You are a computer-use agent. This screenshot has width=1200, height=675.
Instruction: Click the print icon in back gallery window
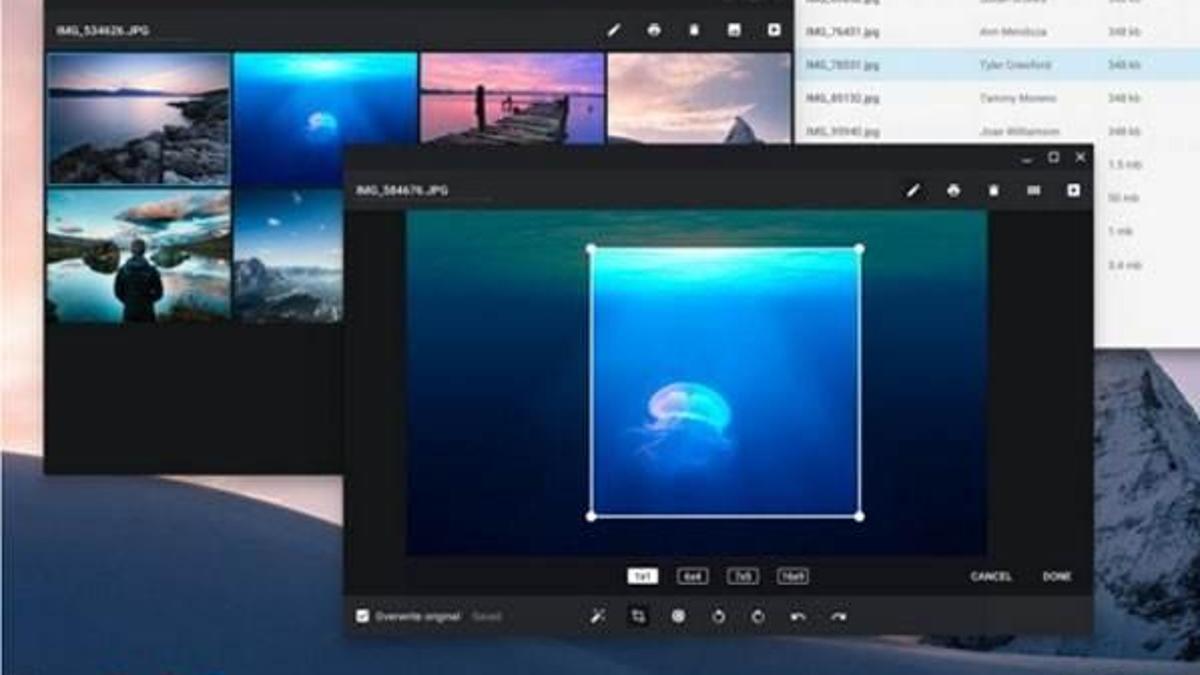point(654,30)
